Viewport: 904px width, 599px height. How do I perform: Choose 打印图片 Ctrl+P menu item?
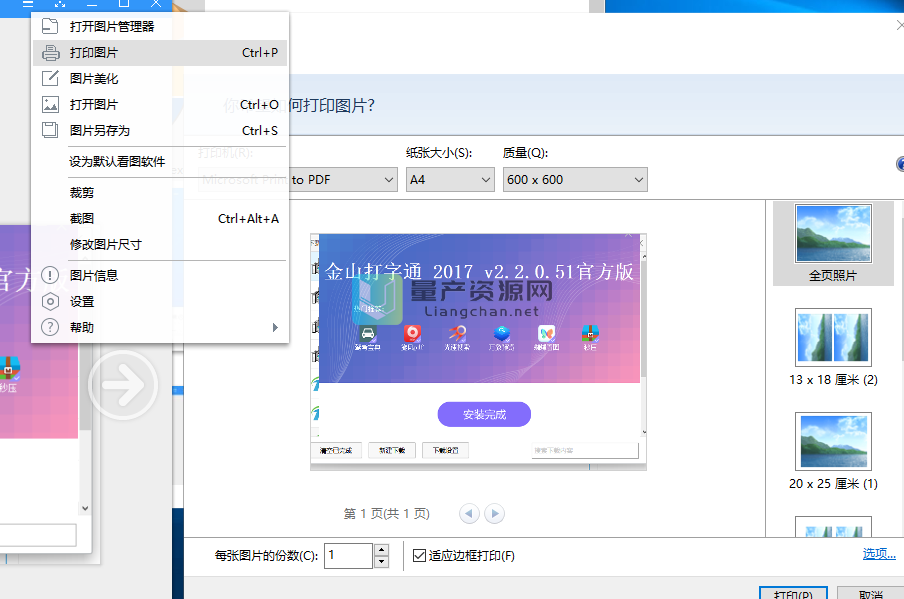click(x=160, y=52)
